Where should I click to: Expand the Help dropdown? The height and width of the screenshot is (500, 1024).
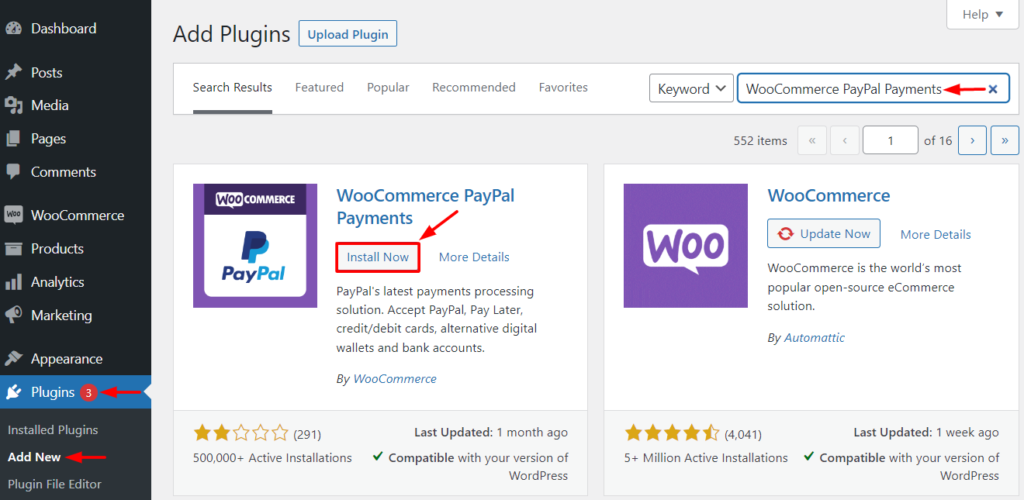[x=983, y=14]
